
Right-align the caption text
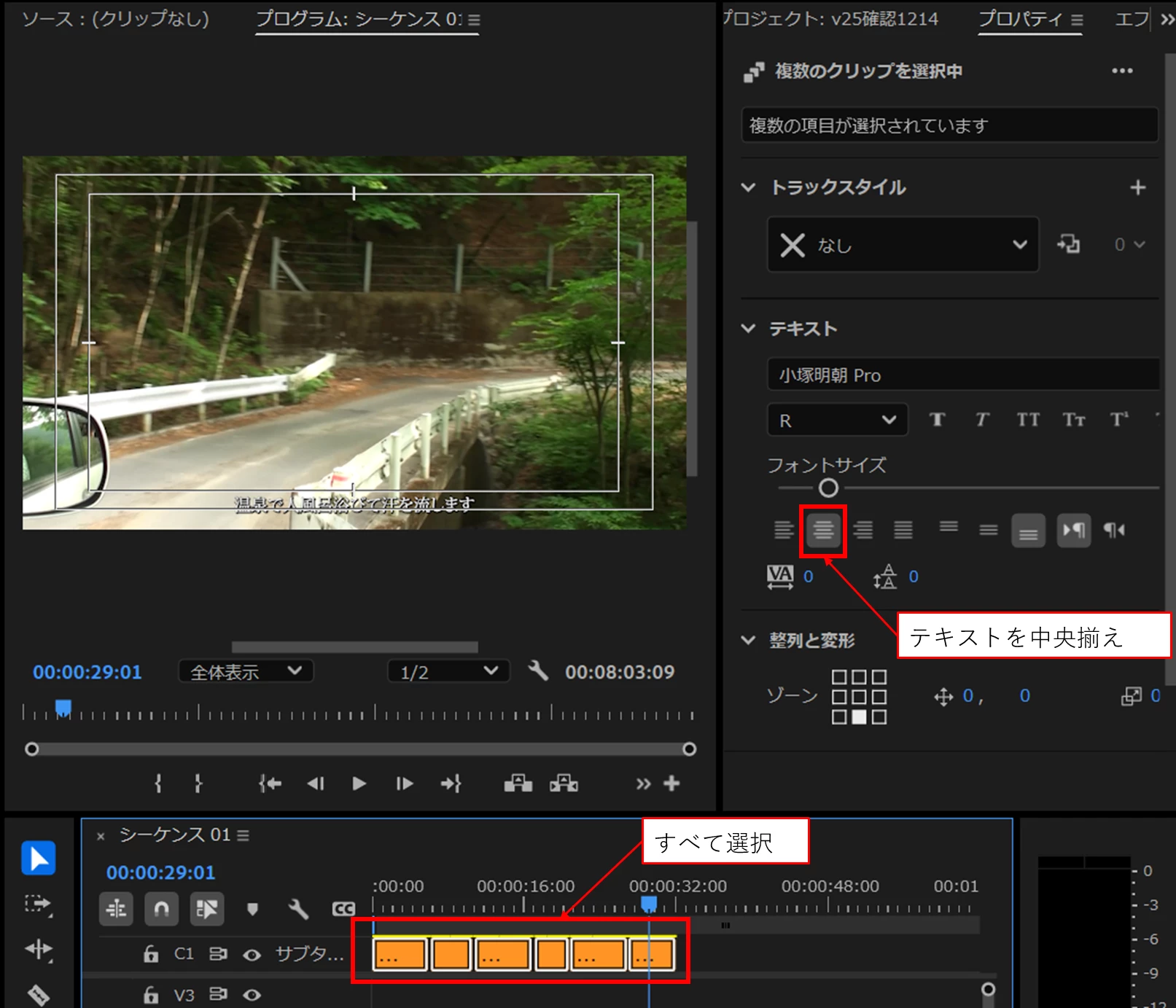(x=863, y=530)
